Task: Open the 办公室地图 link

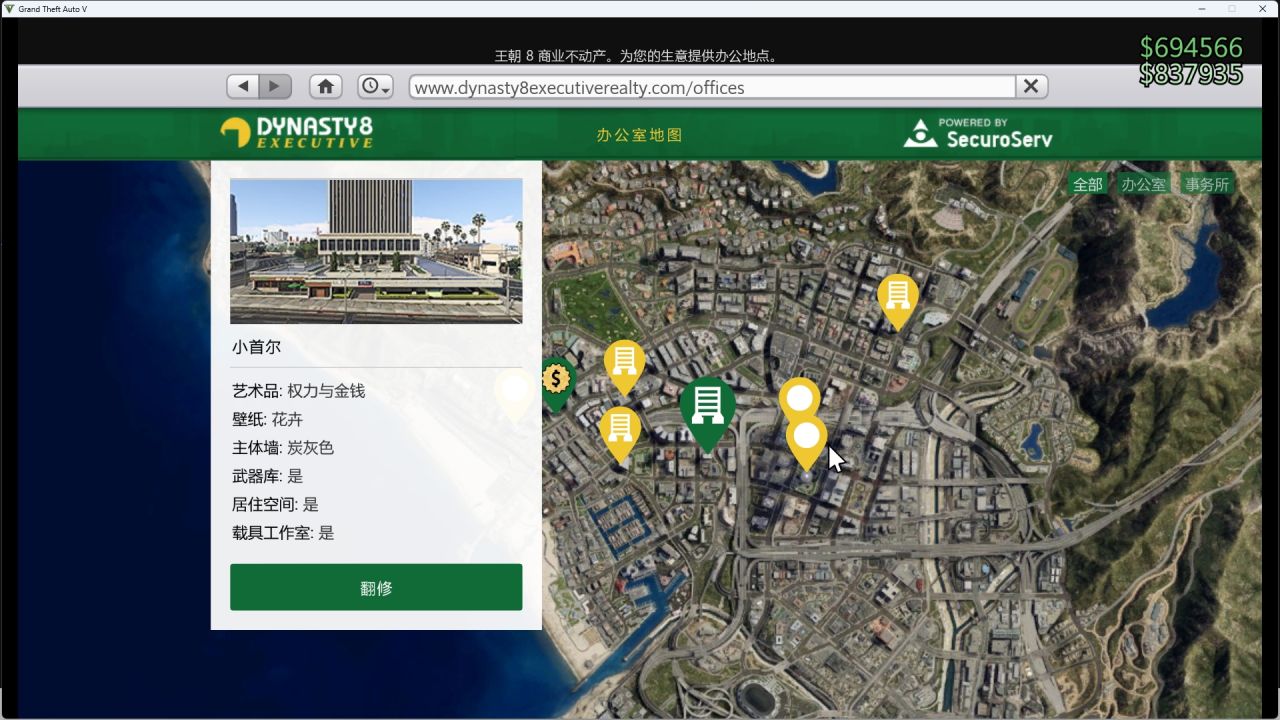Action: coord(640,135)
